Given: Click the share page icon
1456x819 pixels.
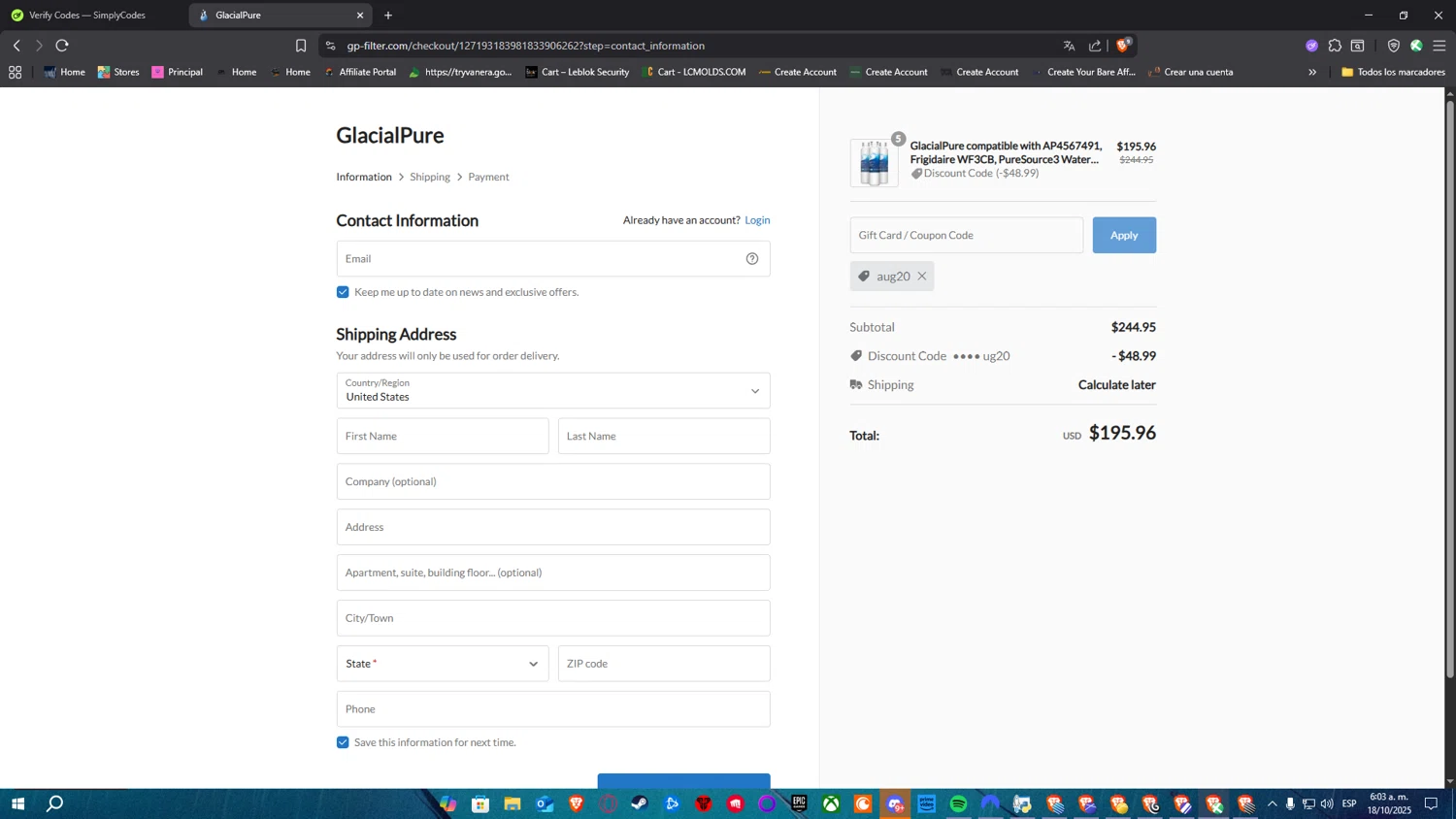Looking at the screenshot, I should click(1095, 46).
